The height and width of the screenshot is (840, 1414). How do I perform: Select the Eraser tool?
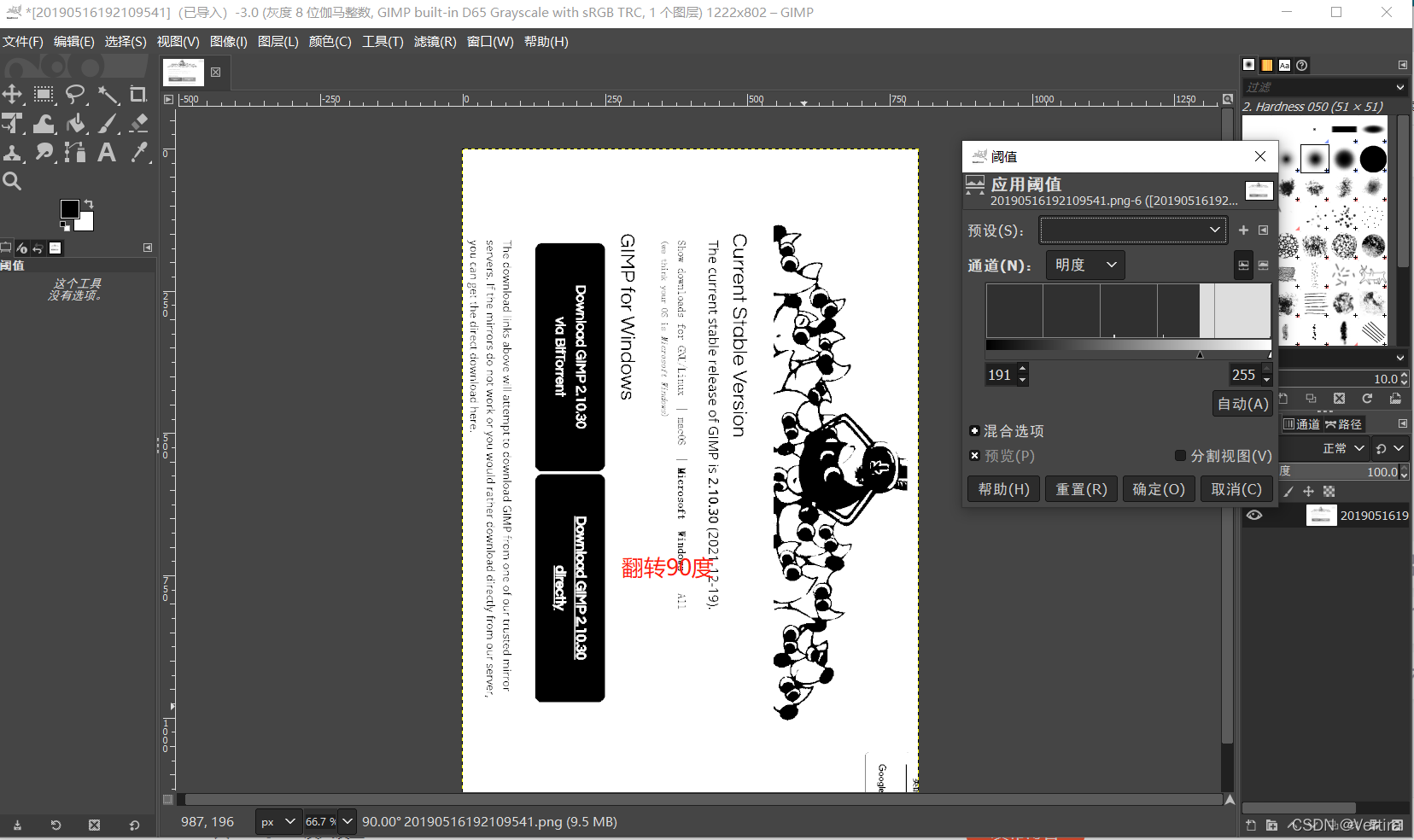click(138, 124)
